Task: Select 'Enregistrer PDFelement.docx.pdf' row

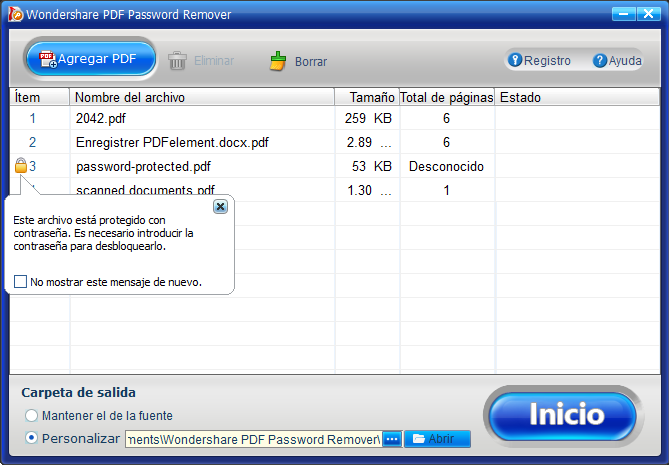Action: (x=335, y=142)
